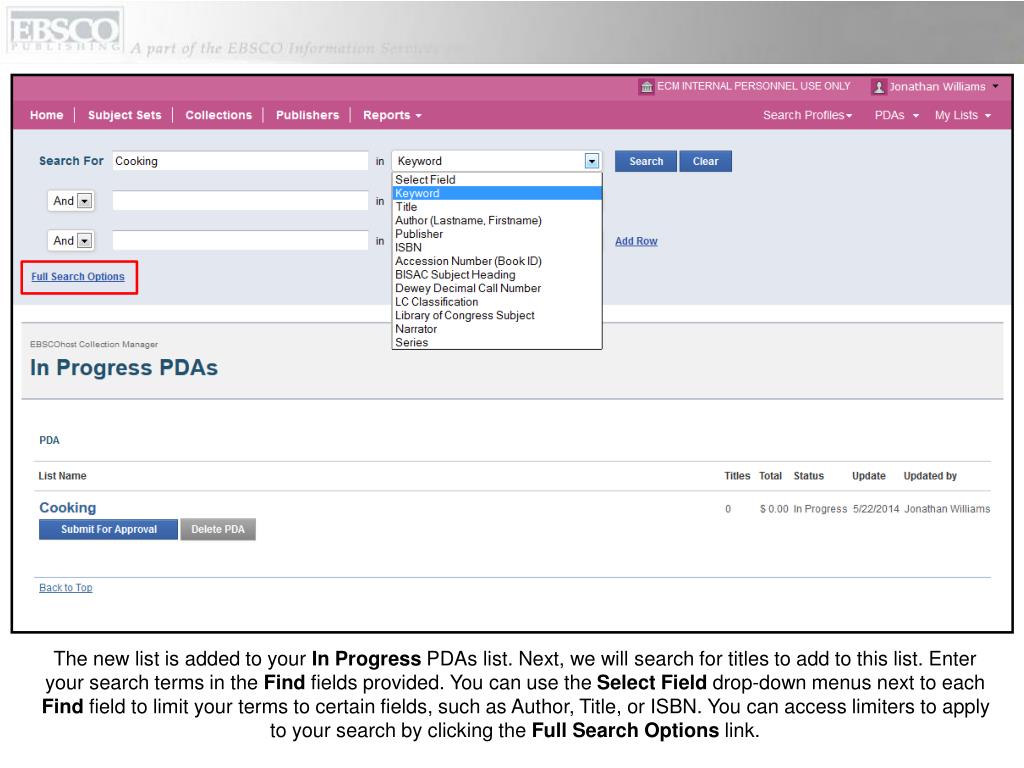Screen dimensions: 1024x768
Task: Open Subject Sets in navigation bar
Action: (124, 115)
